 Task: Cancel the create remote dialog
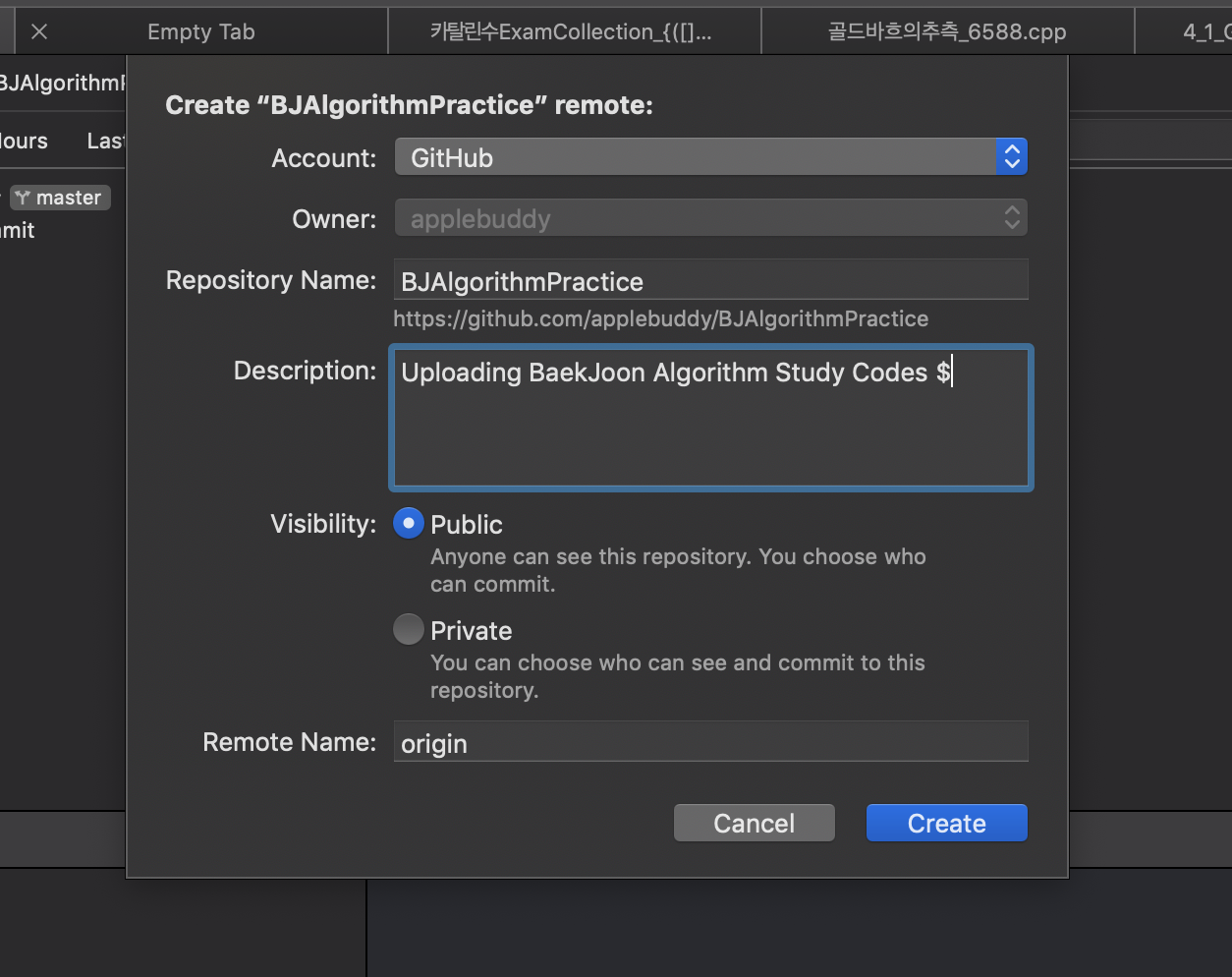click(x=754, y=823)
